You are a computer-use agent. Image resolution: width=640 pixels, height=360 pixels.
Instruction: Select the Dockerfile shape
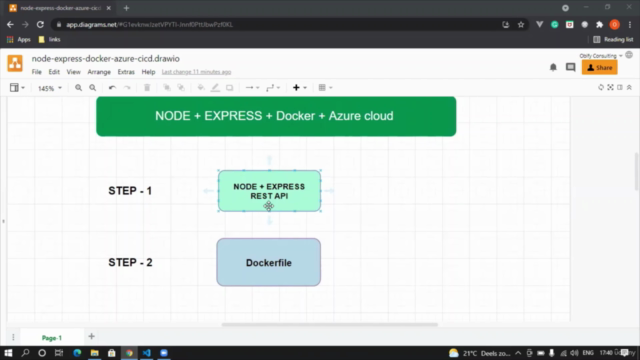[x=269, y=262]
